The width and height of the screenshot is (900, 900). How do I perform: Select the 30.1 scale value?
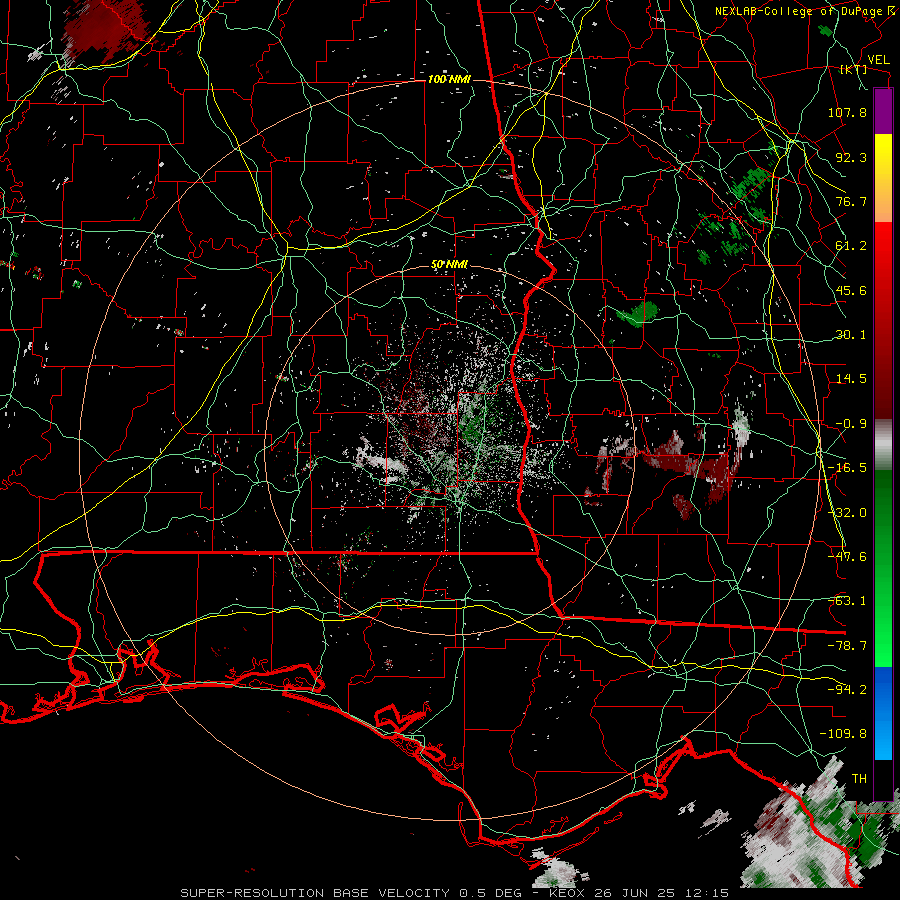click(851, 335)
